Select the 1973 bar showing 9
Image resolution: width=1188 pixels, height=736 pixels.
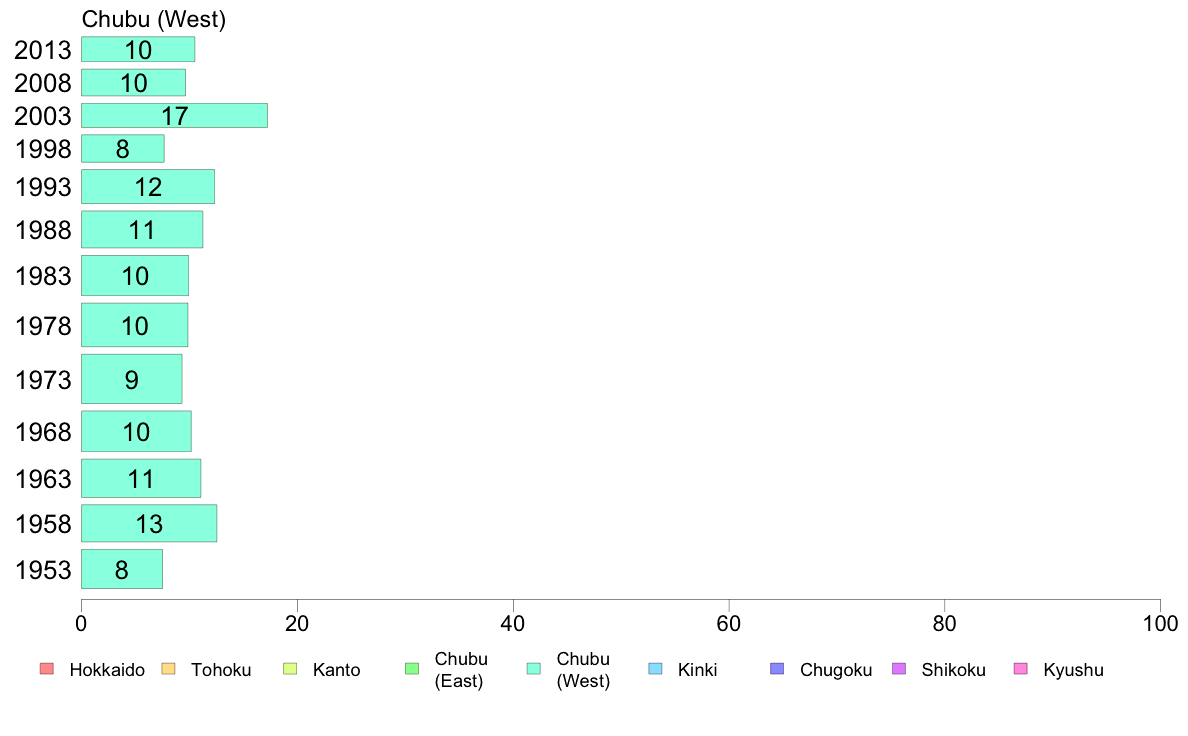[132, 379]
